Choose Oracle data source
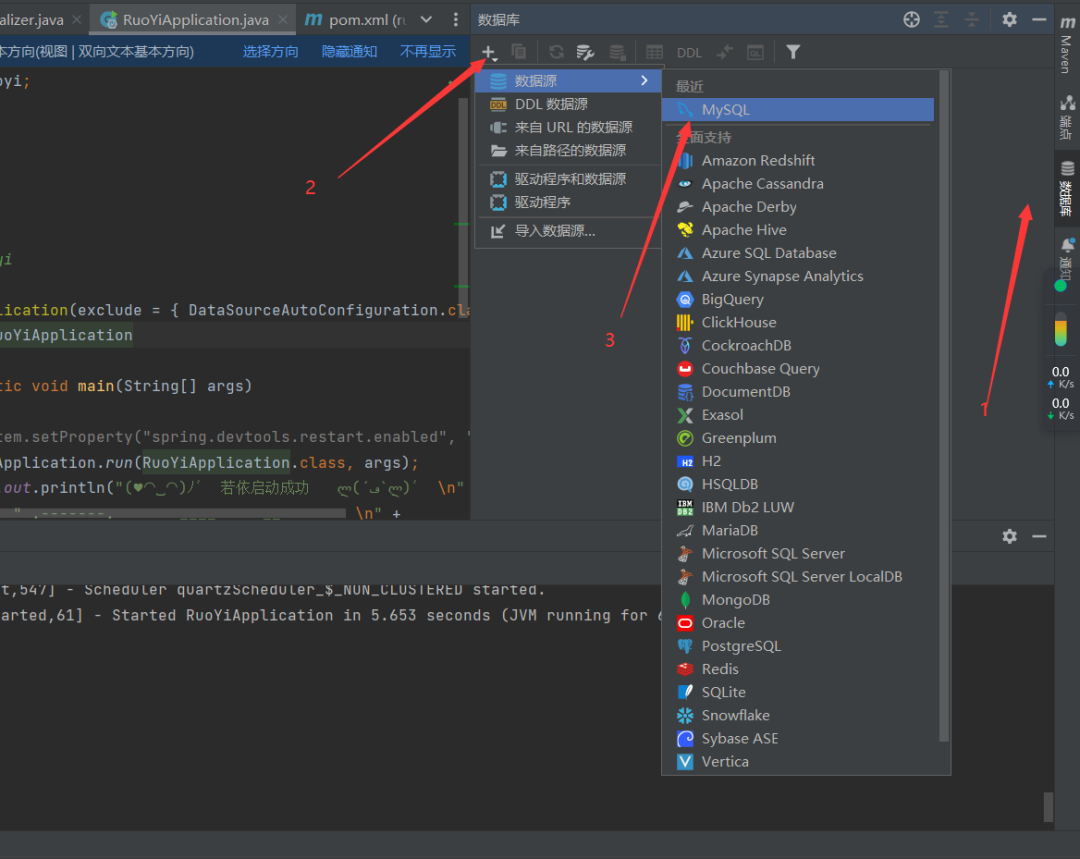1080x859 pixels. (800, 623)
